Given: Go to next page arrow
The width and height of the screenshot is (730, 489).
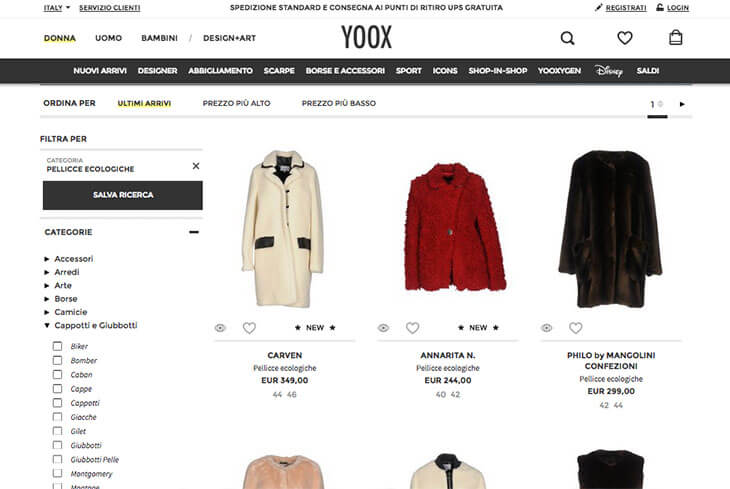Looking at the screenshot, I should (x=682, y=104).
